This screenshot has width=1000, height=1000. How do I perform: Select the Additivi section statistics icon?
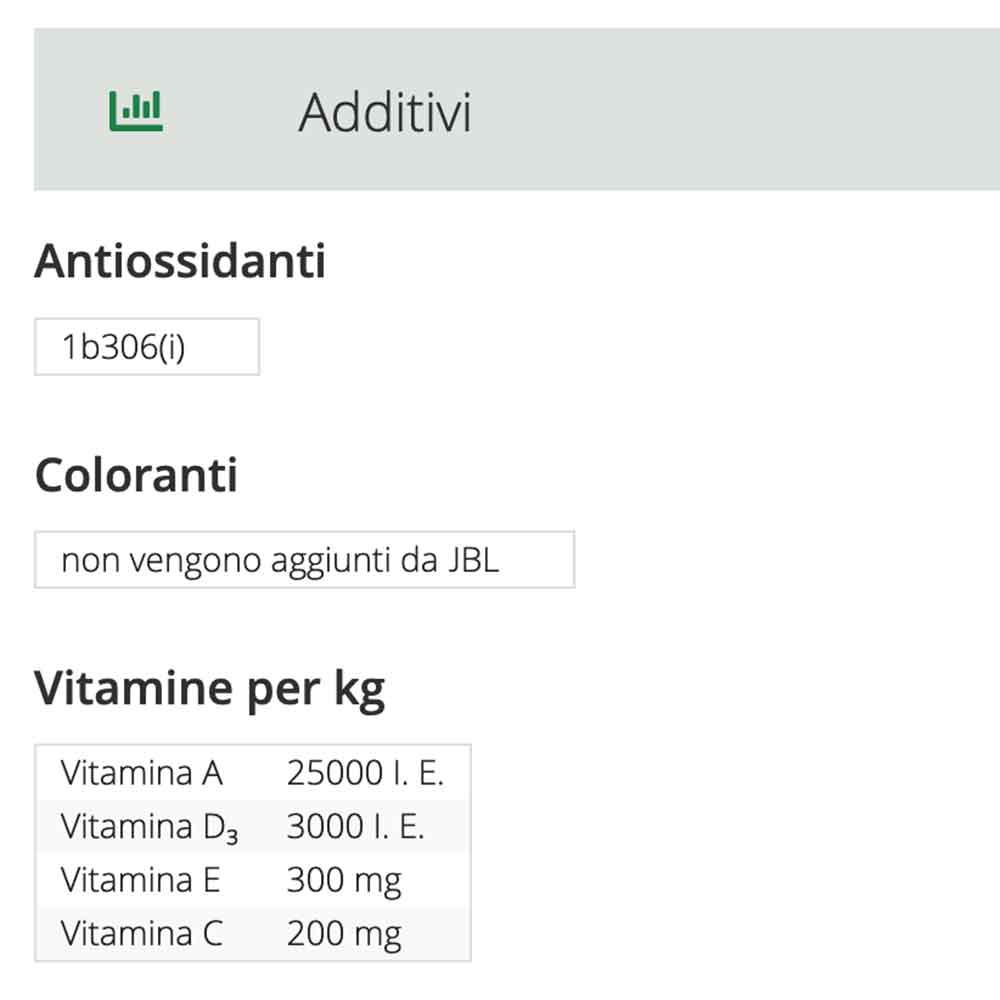pyautogui.click(x=137, y=110)
